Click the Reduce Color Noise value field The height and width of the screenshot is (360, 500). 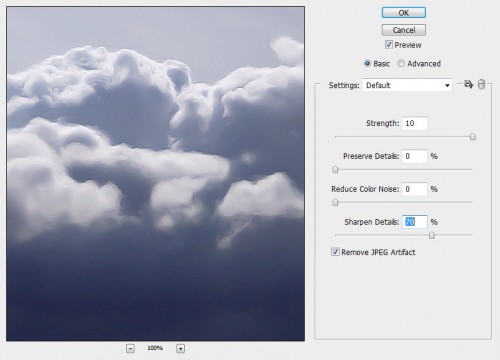pyautogui.click(x=415, y=189)
